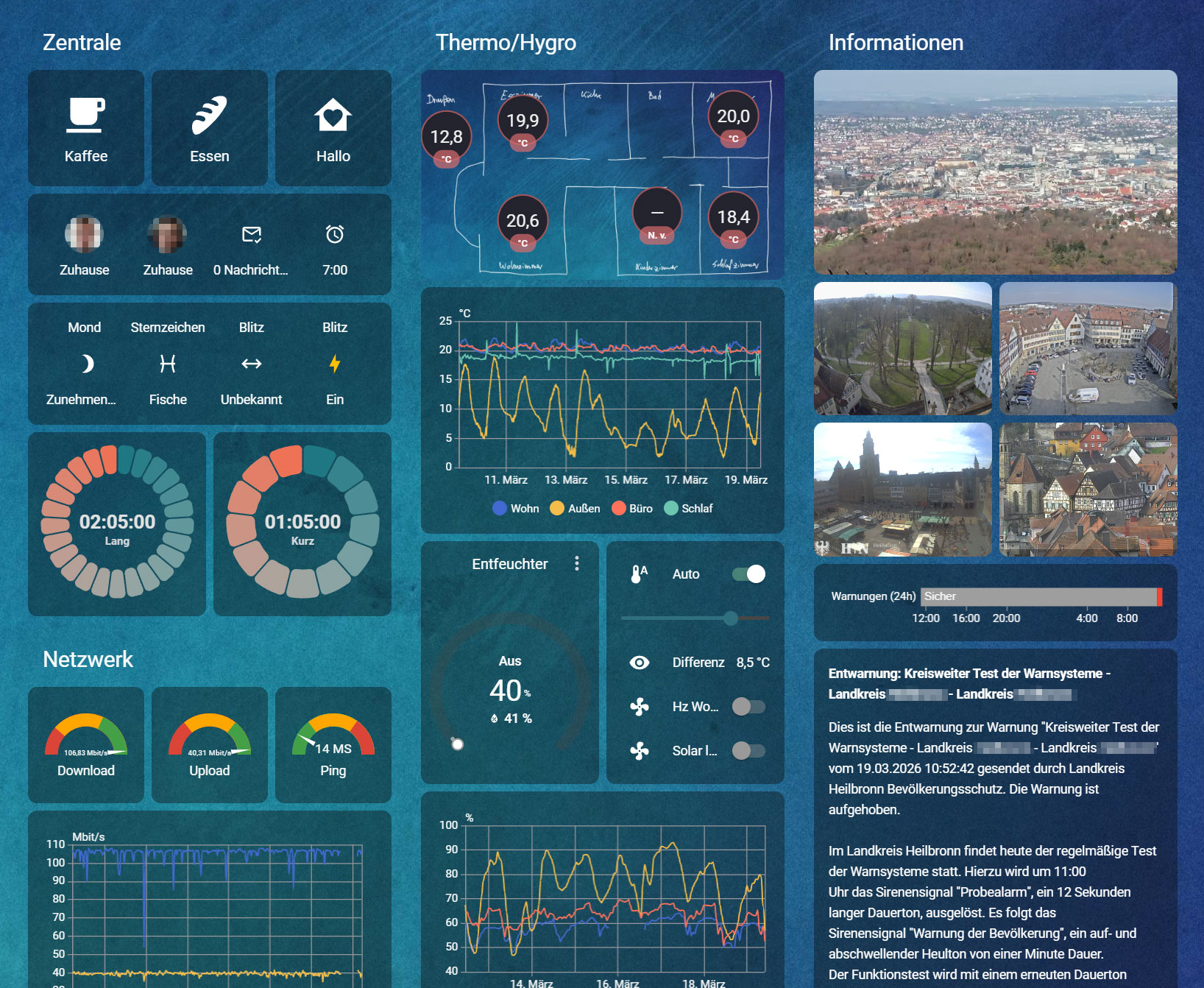1204x988 pixels.
Task: Open the Entfeuchter three-dot menu
Action: [577, 564]
